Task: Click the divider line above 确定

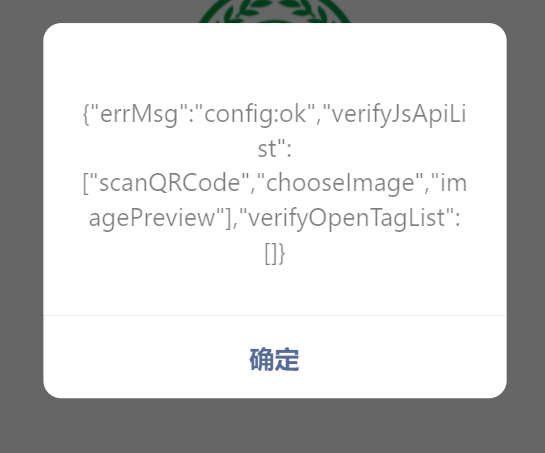Action: click(275, 316)
